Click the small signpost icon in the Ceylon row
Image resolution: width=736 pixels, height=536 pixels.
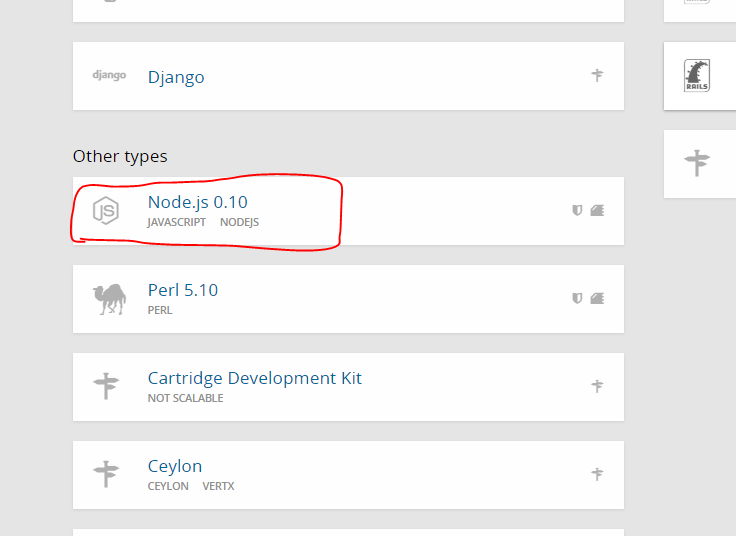597,474
